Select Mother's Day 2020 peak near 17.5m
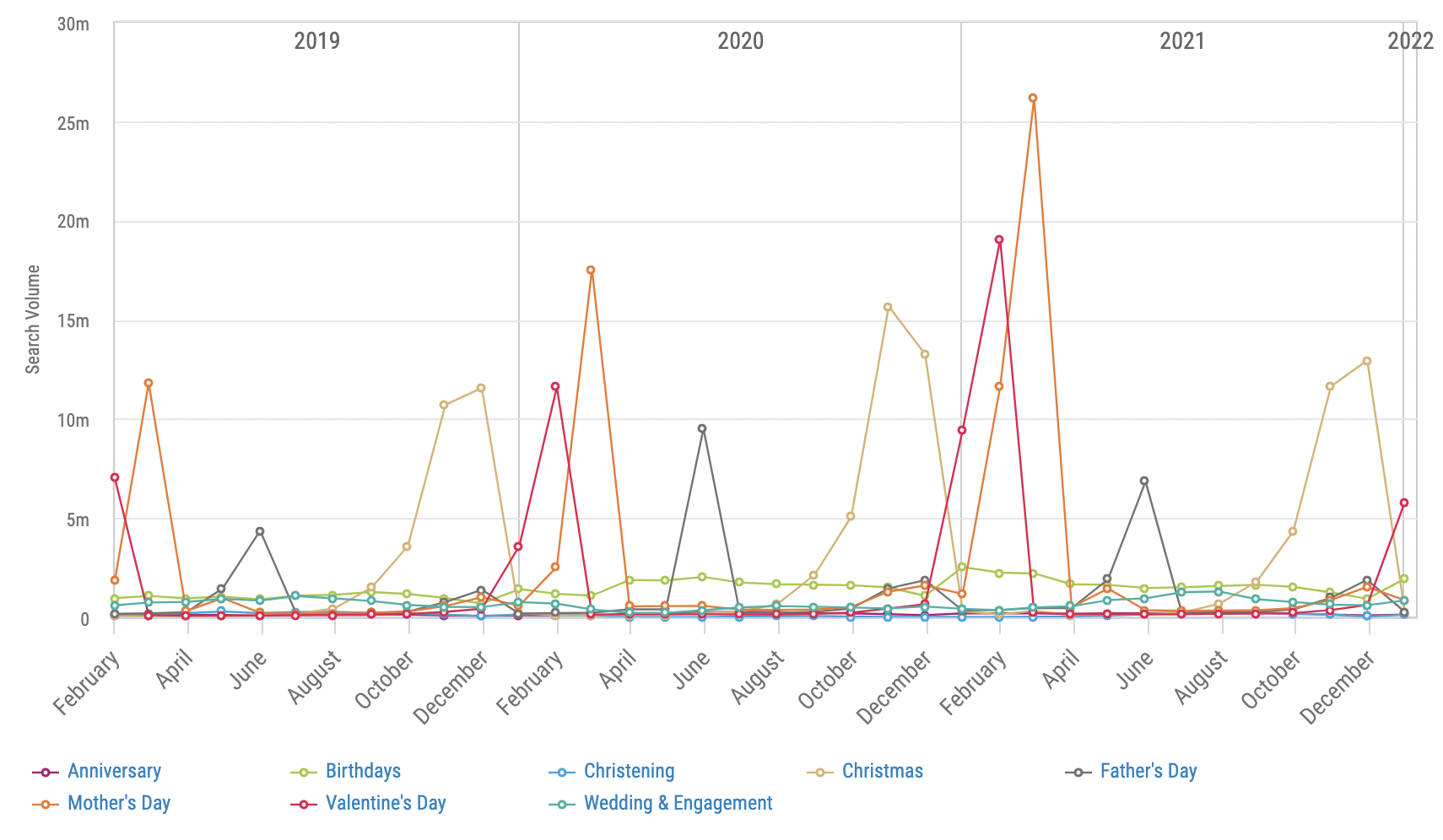This screenshot has width=1443, height=840. (x=591, y=270)
